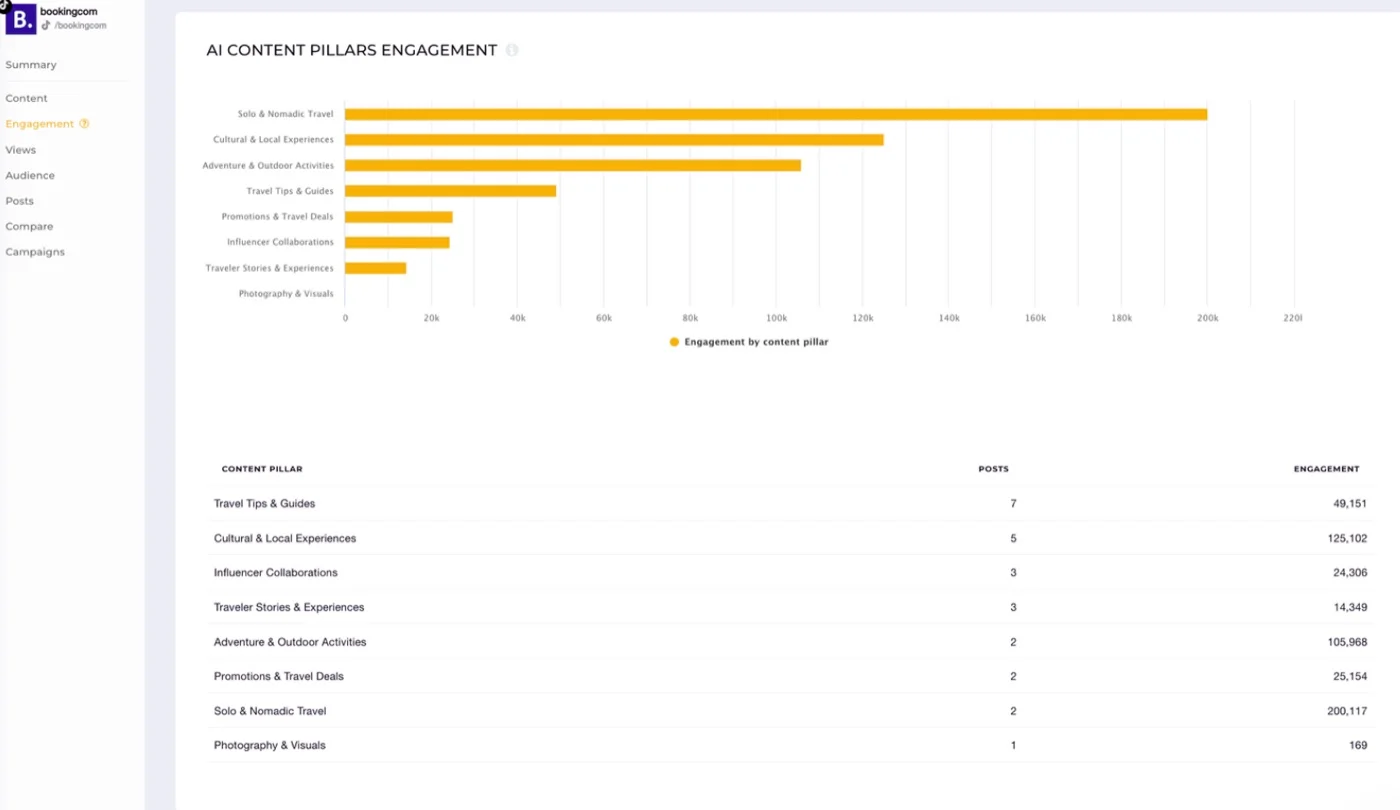Click the engagement value 25,154

point(1350,676)
